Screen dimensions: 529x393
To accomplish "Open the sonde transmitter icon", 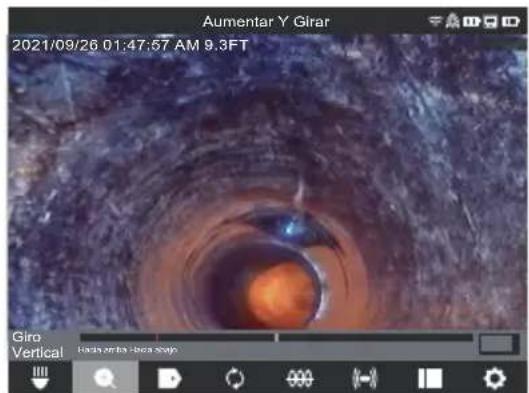I will pos(364,378).
